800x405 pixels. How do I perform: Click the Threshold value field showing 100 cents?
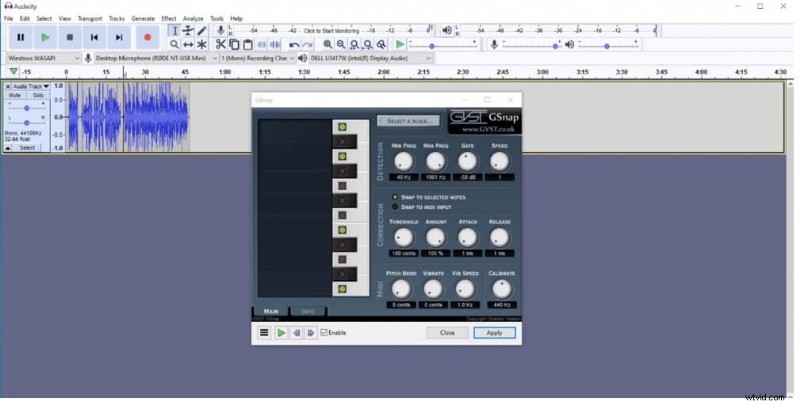403,254
